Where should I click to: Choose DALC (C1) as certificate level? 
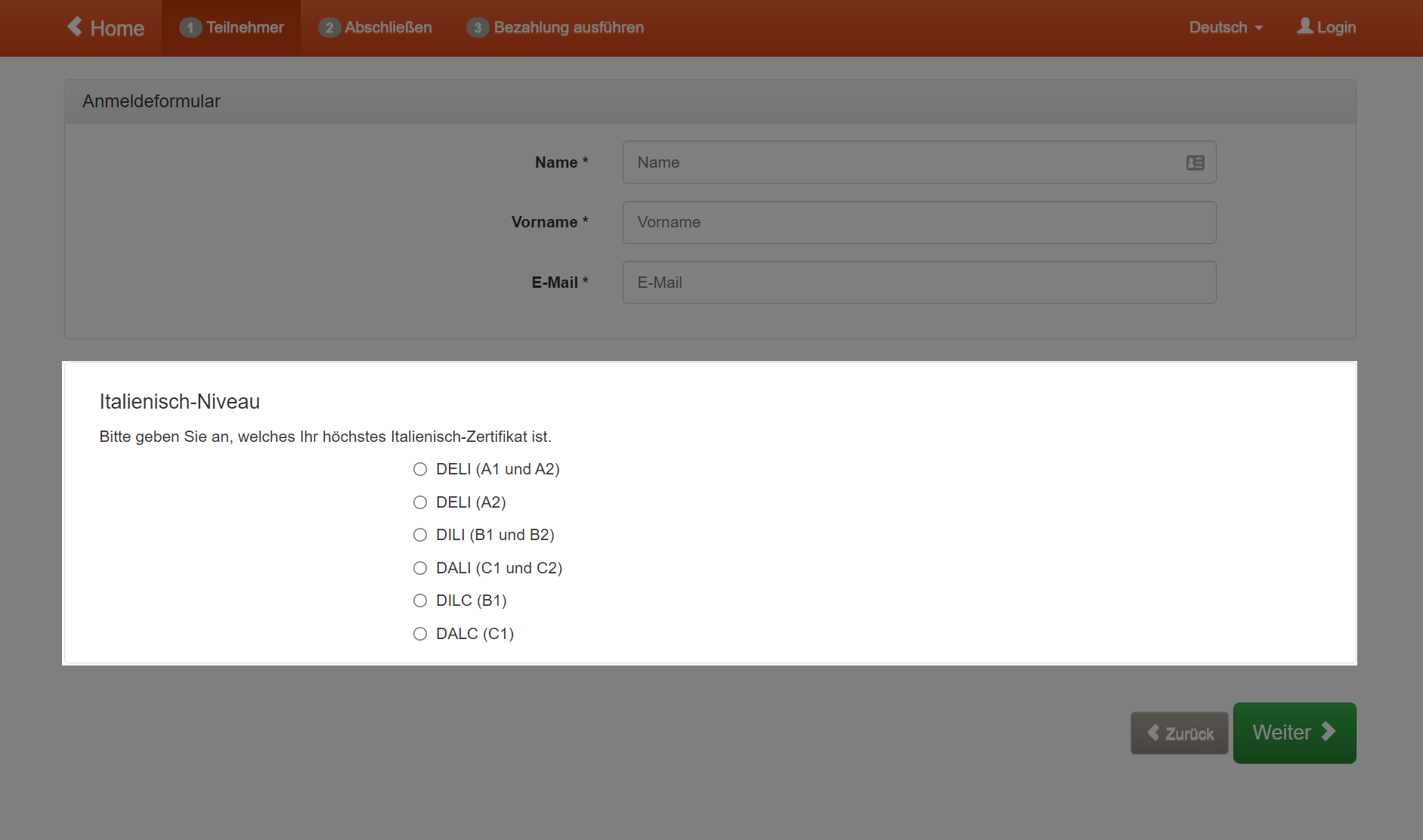420,634
